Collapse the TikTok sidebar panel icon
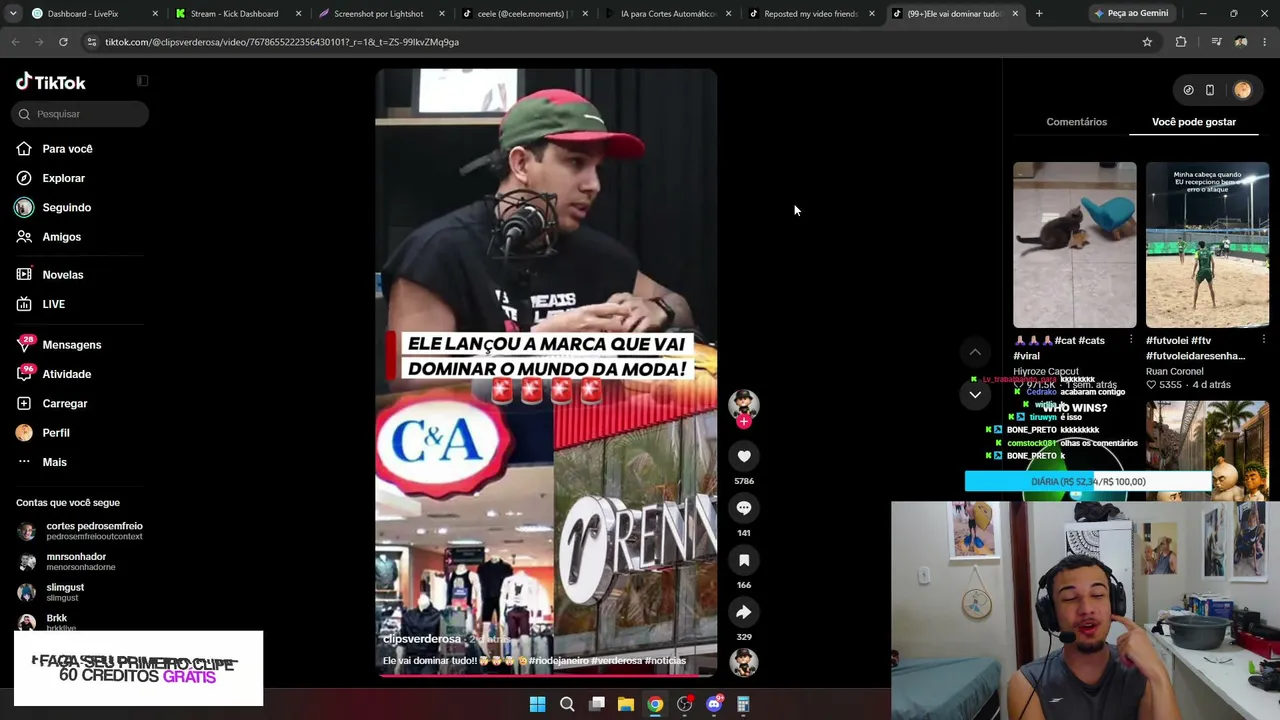 click(x=142, y=81)
